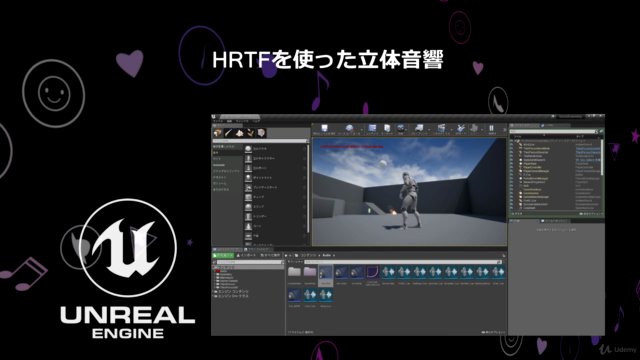The image size is (640, 360).
Task: Expand the エンジン コンテンツ folder tree
Action: (214, 292)
